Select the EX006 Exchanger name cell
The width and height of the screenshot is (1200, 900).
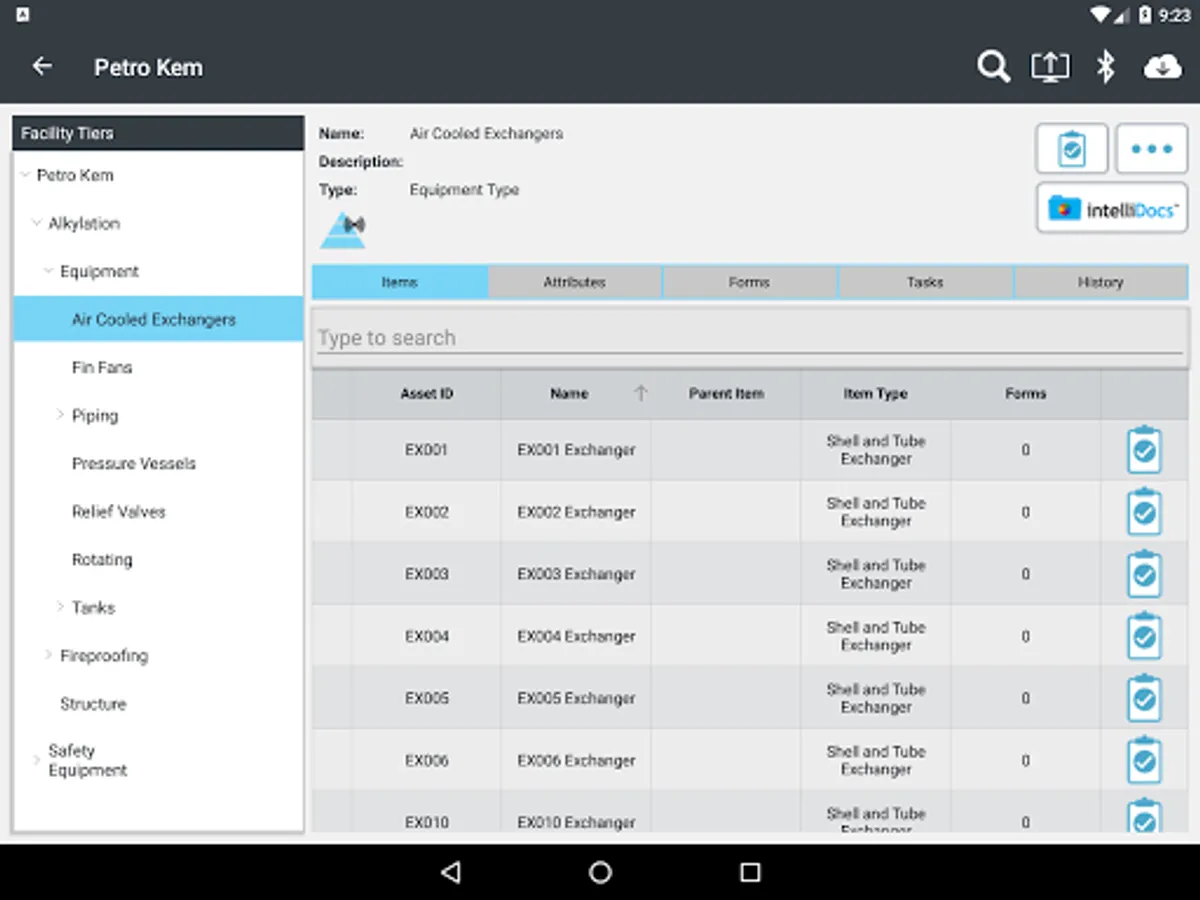[x=576, y=760]
